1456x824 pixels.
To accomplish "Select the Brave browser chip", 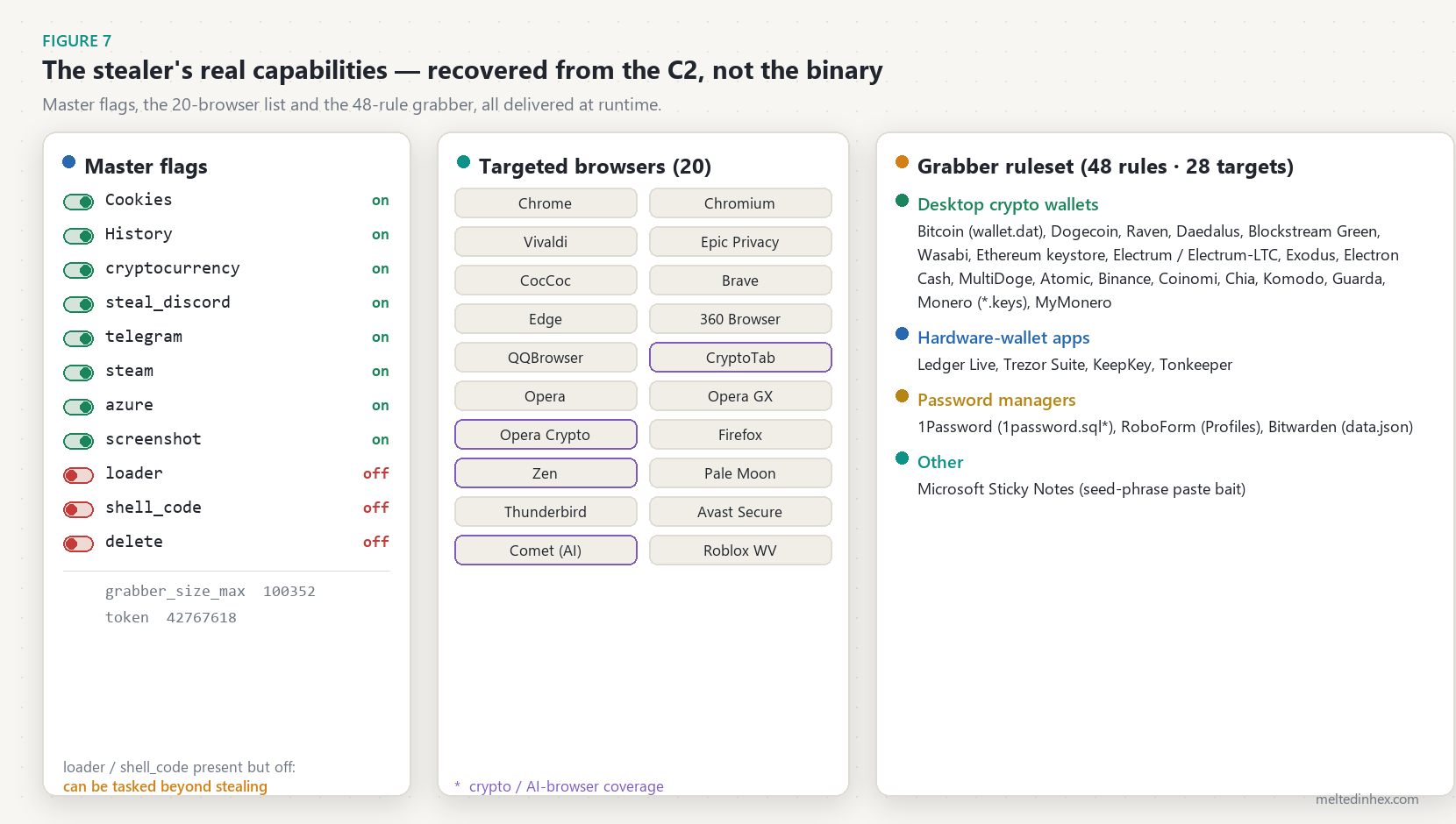I will tap(740, 281).
